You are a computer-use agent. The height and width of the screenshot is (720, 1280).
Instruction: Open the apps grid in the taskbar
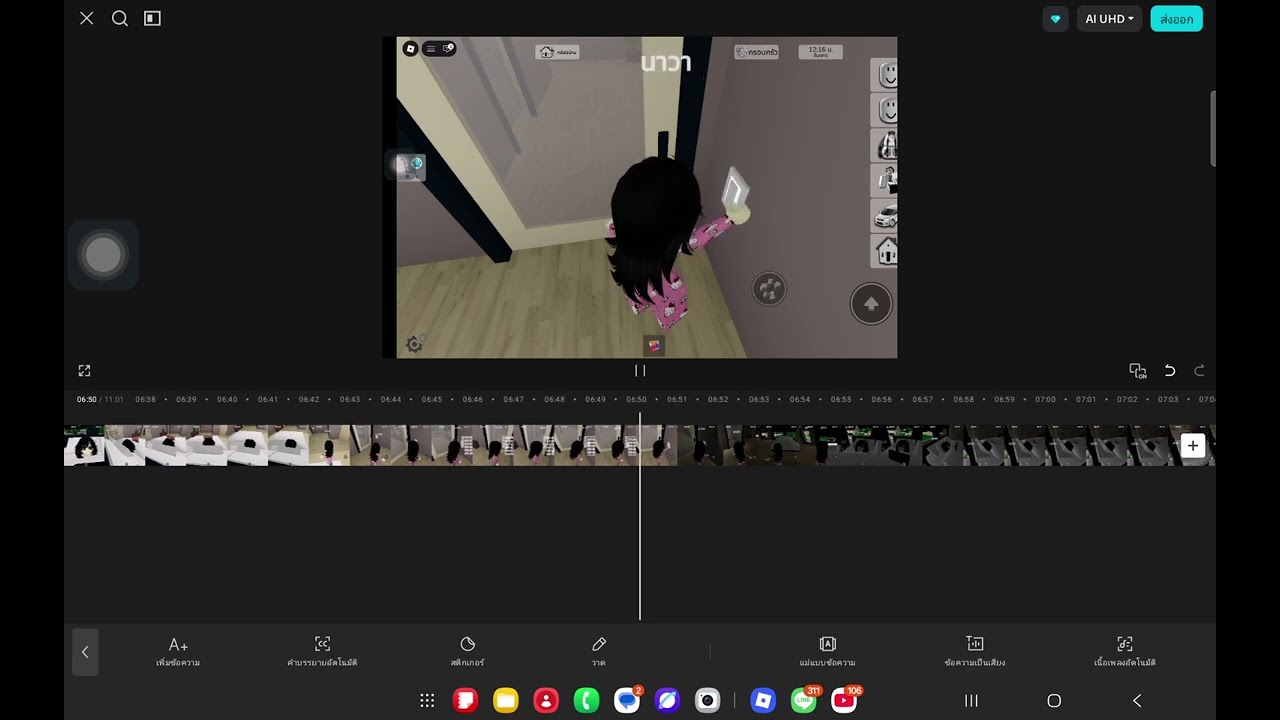click(x=427, y=701)
